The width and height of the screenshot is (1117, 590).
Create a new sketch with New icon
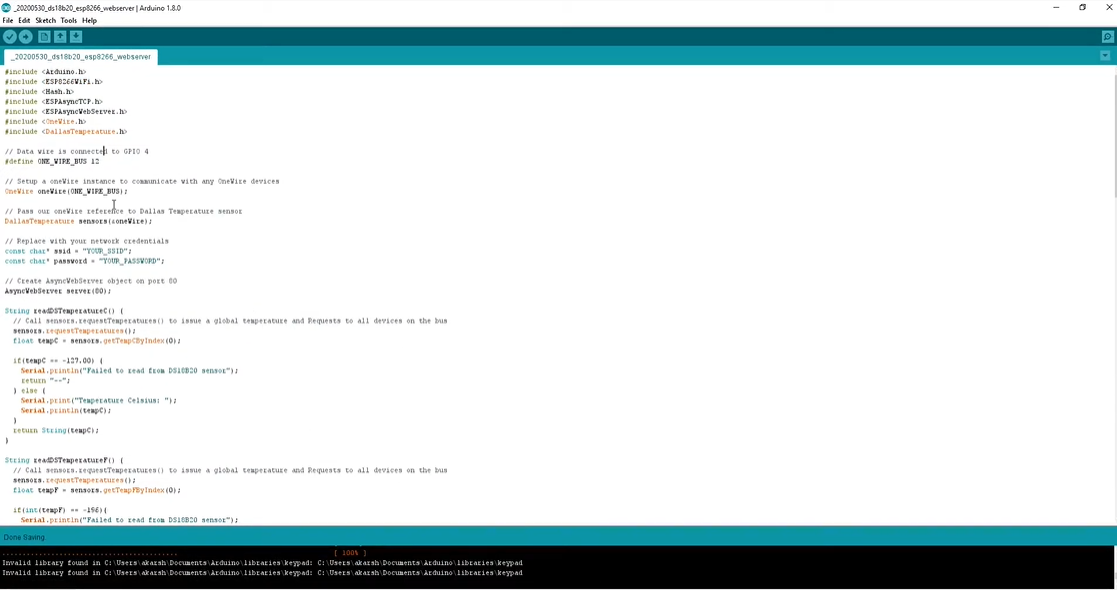coord(44,37)
